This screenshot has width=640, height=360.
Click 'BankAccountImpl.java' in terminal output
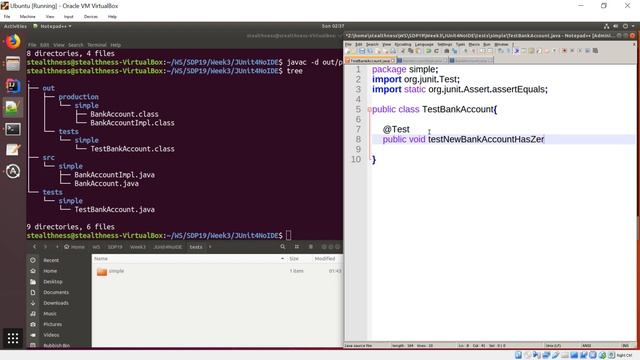pos(114,175)
